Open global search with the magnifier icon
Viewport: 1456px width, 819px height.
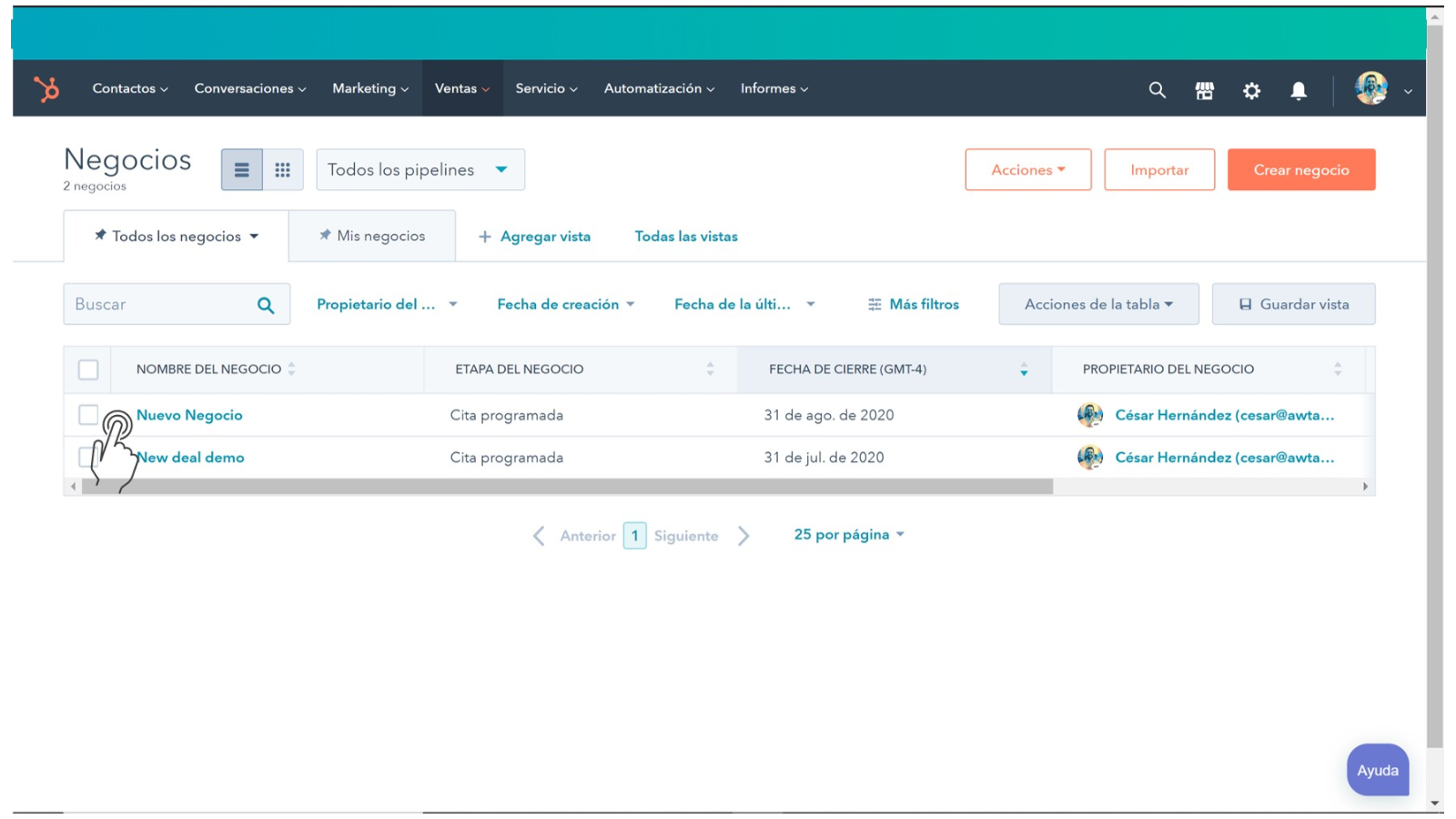click(1157, 89)
